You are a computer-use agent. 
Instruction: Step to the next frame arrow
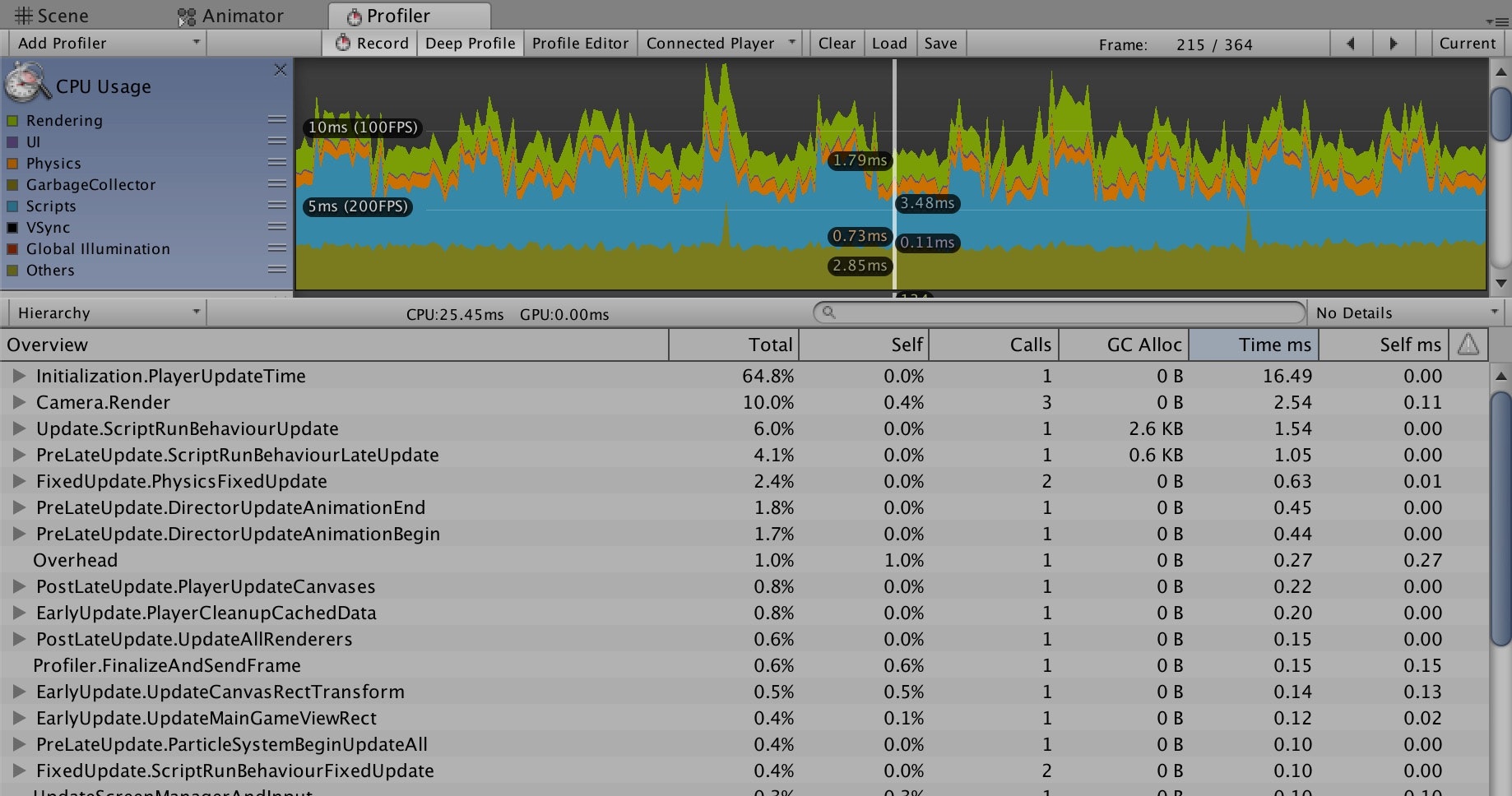pyautogui.click(x=1393, y=44)
